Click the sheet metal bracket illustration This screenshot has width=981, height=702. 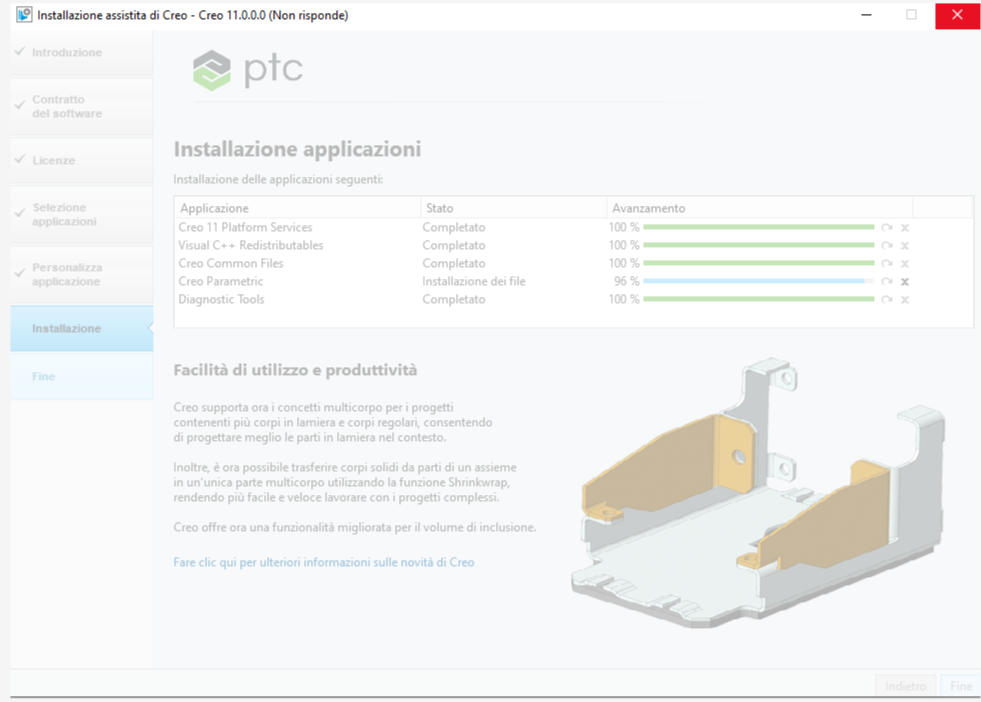pyautogui.click(x=758, y=493)
